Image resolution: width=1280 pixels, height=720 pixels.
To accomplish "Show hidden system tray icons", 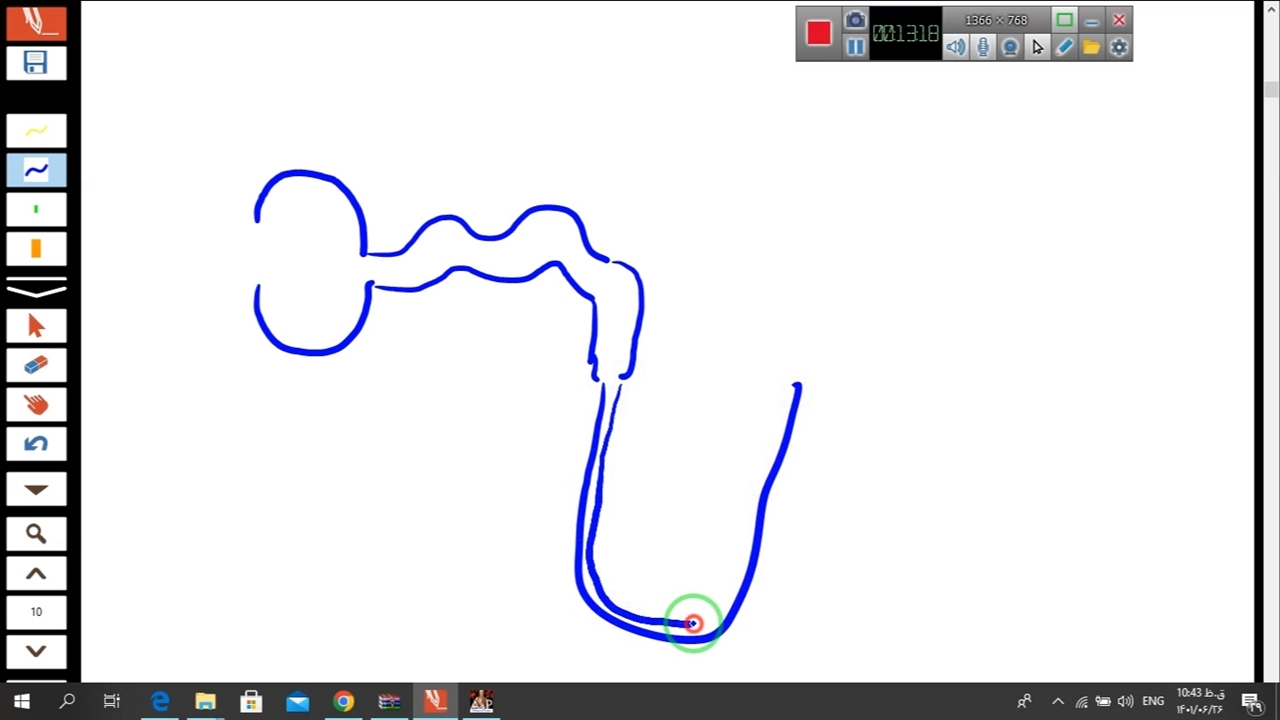I will (1058, 702).
